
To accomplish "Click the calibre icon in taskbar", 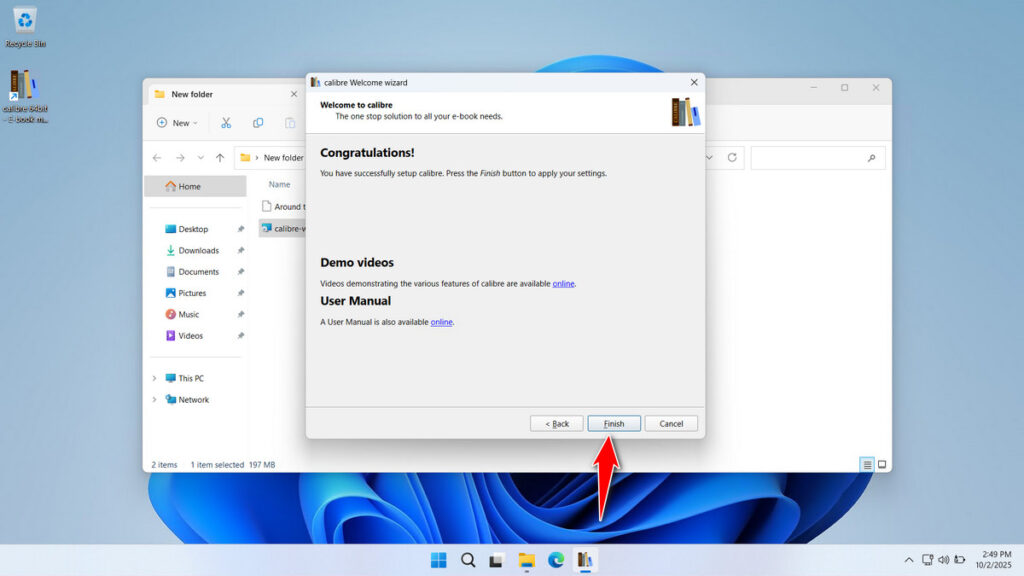I will click(x=585, y=560).
